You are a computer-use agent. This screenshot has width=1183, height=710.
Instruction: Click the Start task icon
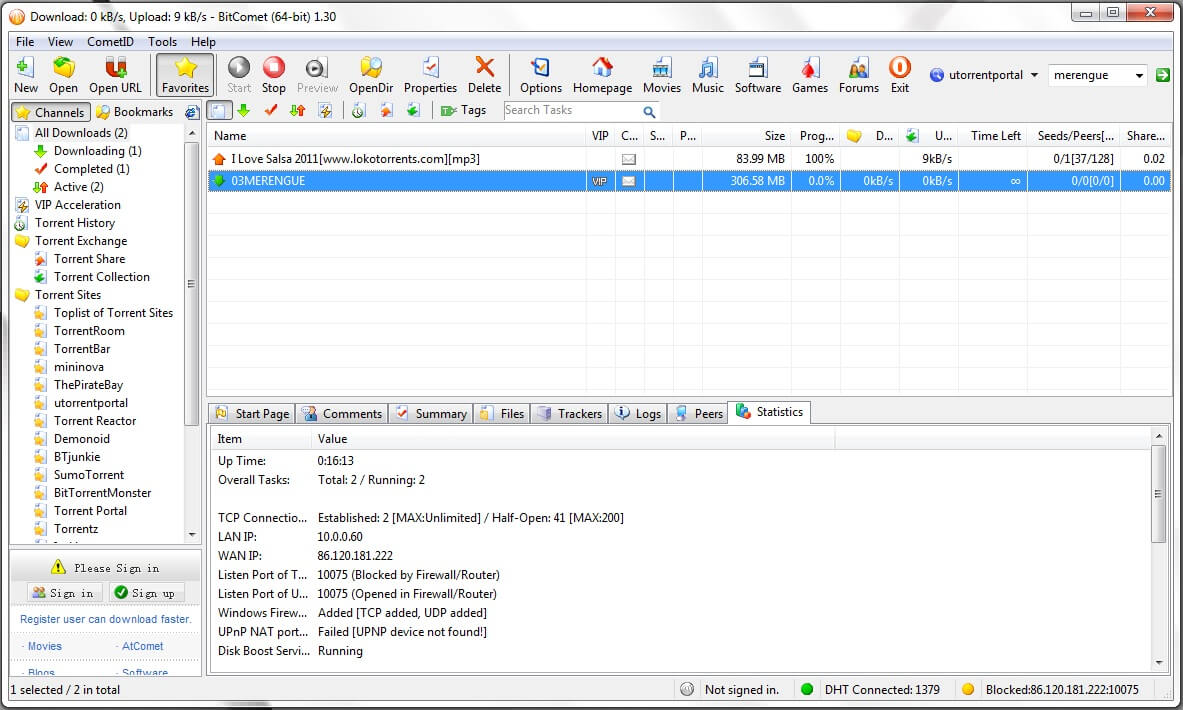[238, 75]
